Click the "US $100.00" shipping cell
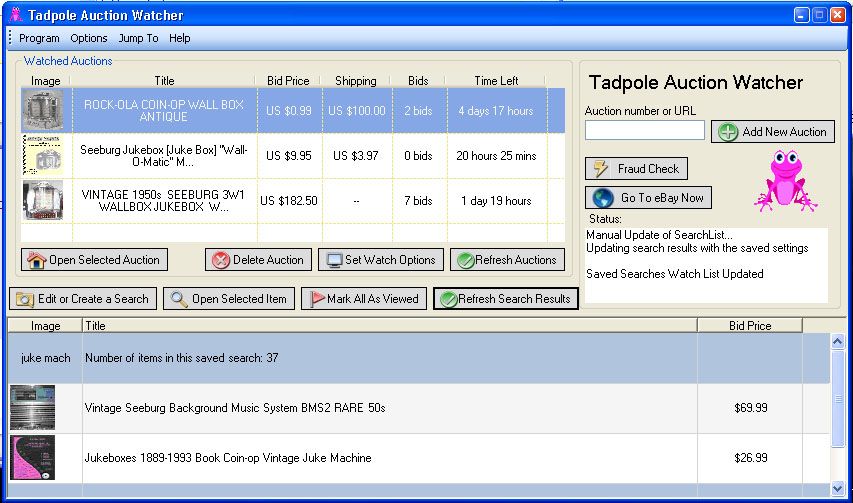853x503 pixels. tap(357, 110)
